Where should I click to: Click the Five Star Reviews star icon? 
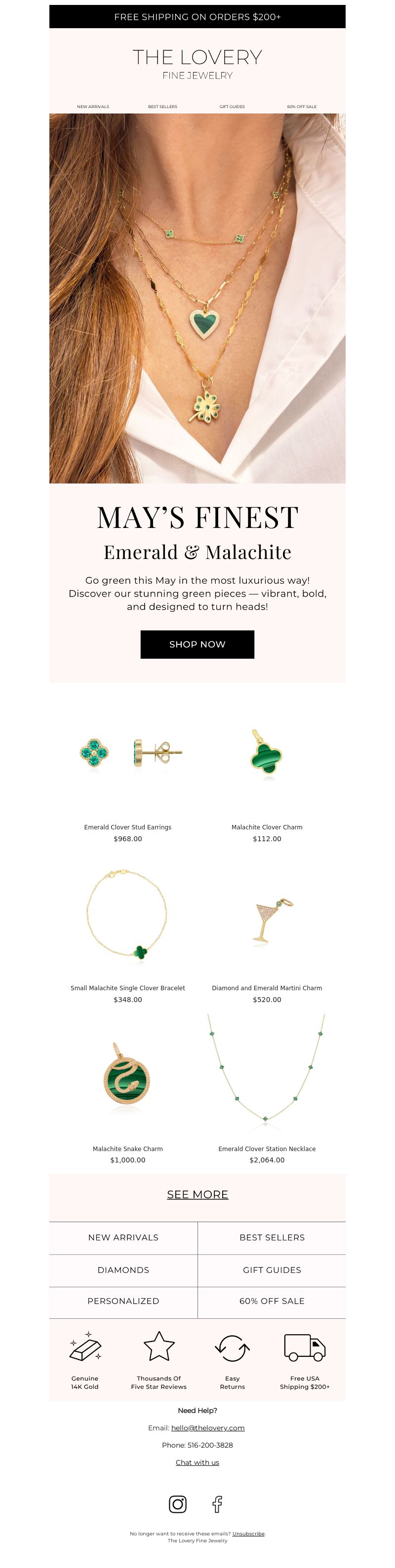point(159,1346)
